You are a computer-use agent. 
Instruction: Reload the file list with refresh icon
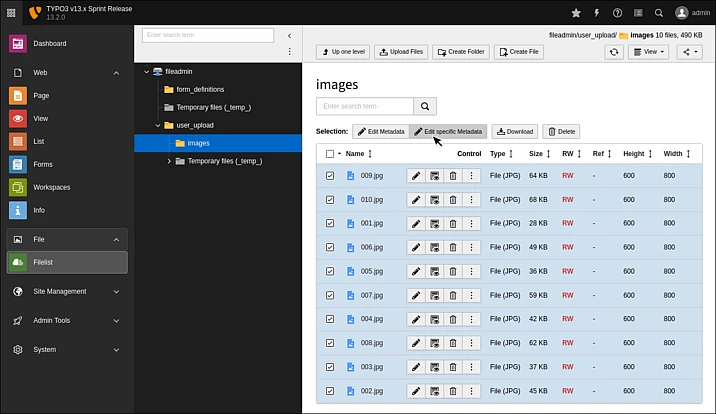[613, 52]
